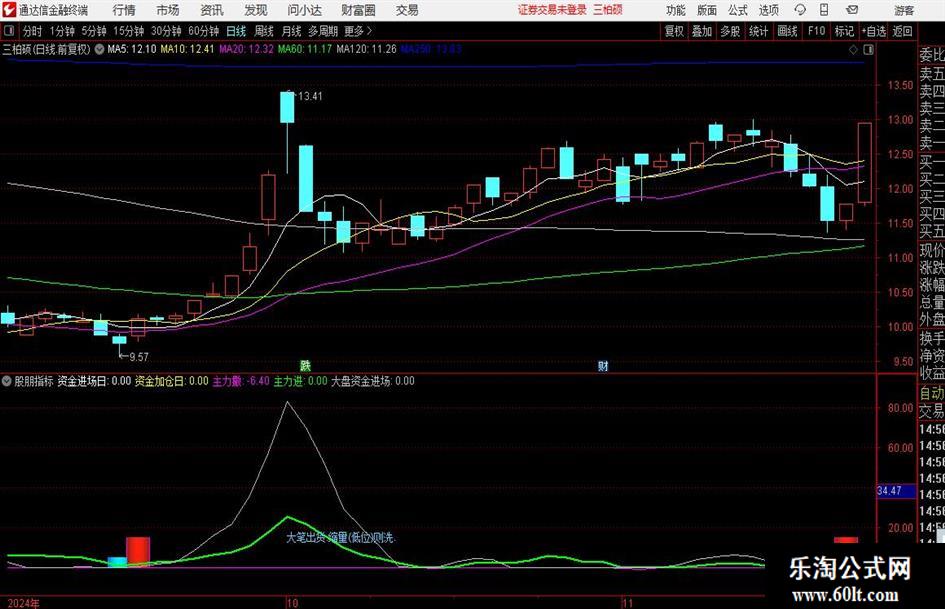This screenshot has height=609, width=945.
Task: Switch to 周线 weekly period
Action: (263, 31)
